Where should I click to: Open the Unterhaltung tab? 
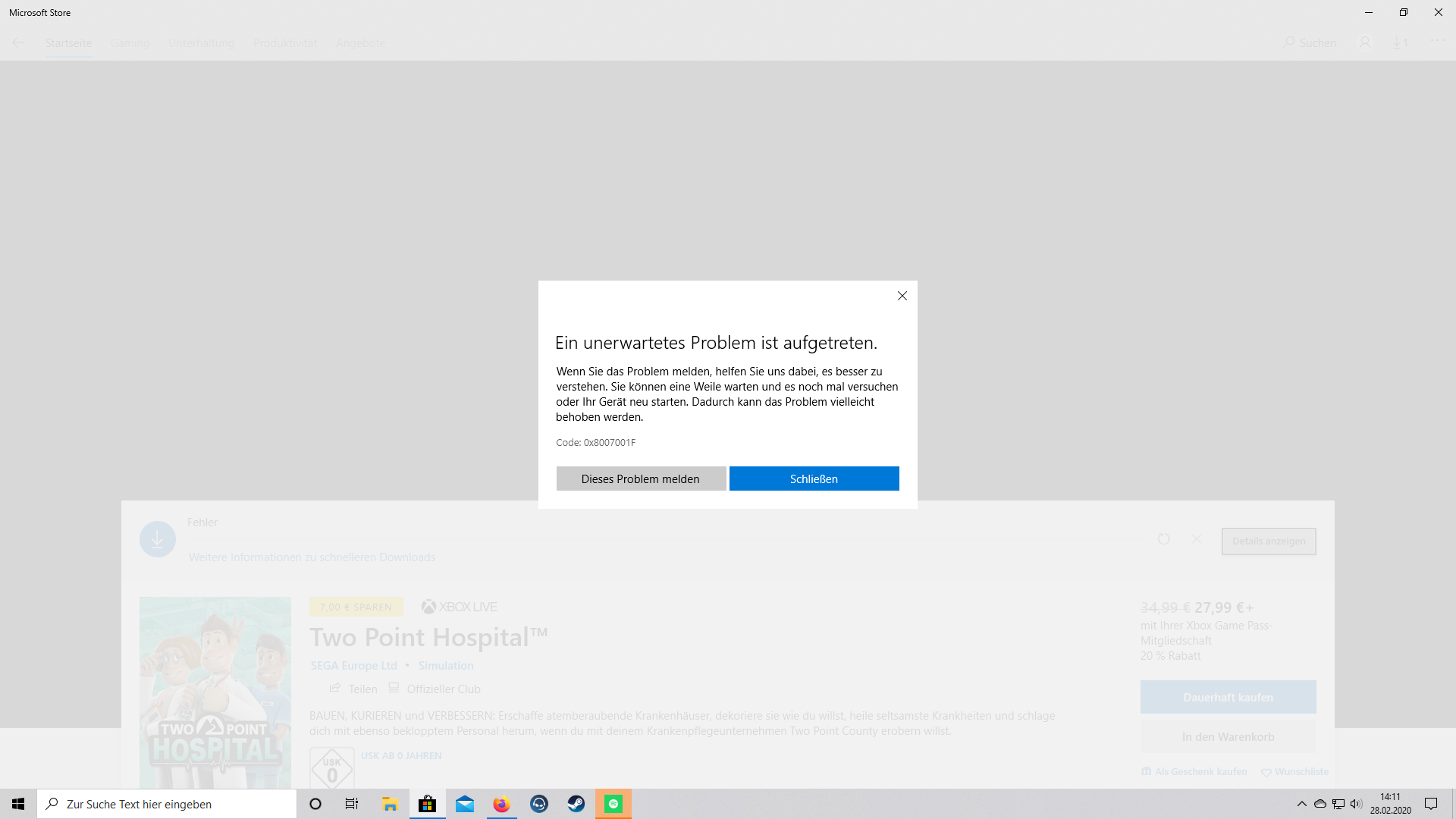201,43
